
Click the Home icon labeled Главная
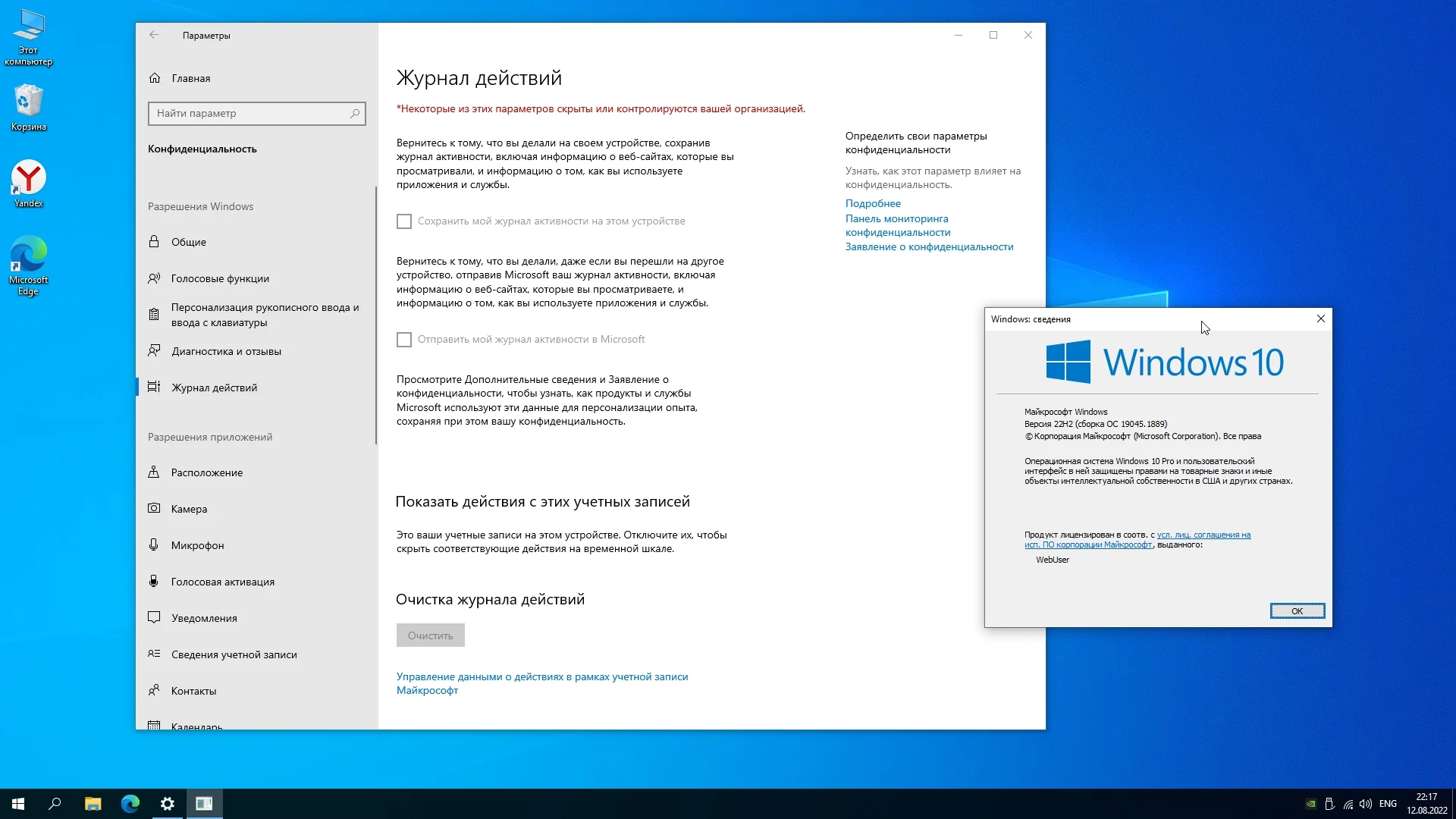point(155,78)
